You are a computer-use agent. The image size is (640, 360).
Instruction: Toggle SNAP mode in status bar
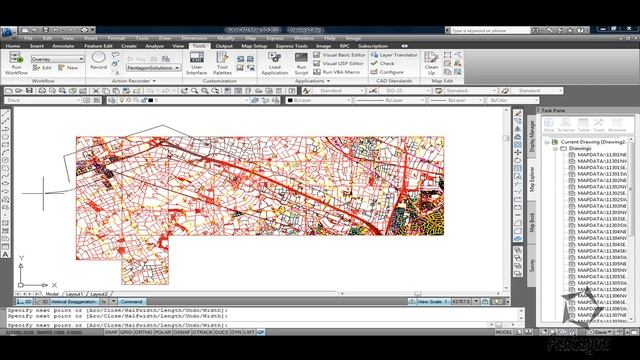click(111, 332)
